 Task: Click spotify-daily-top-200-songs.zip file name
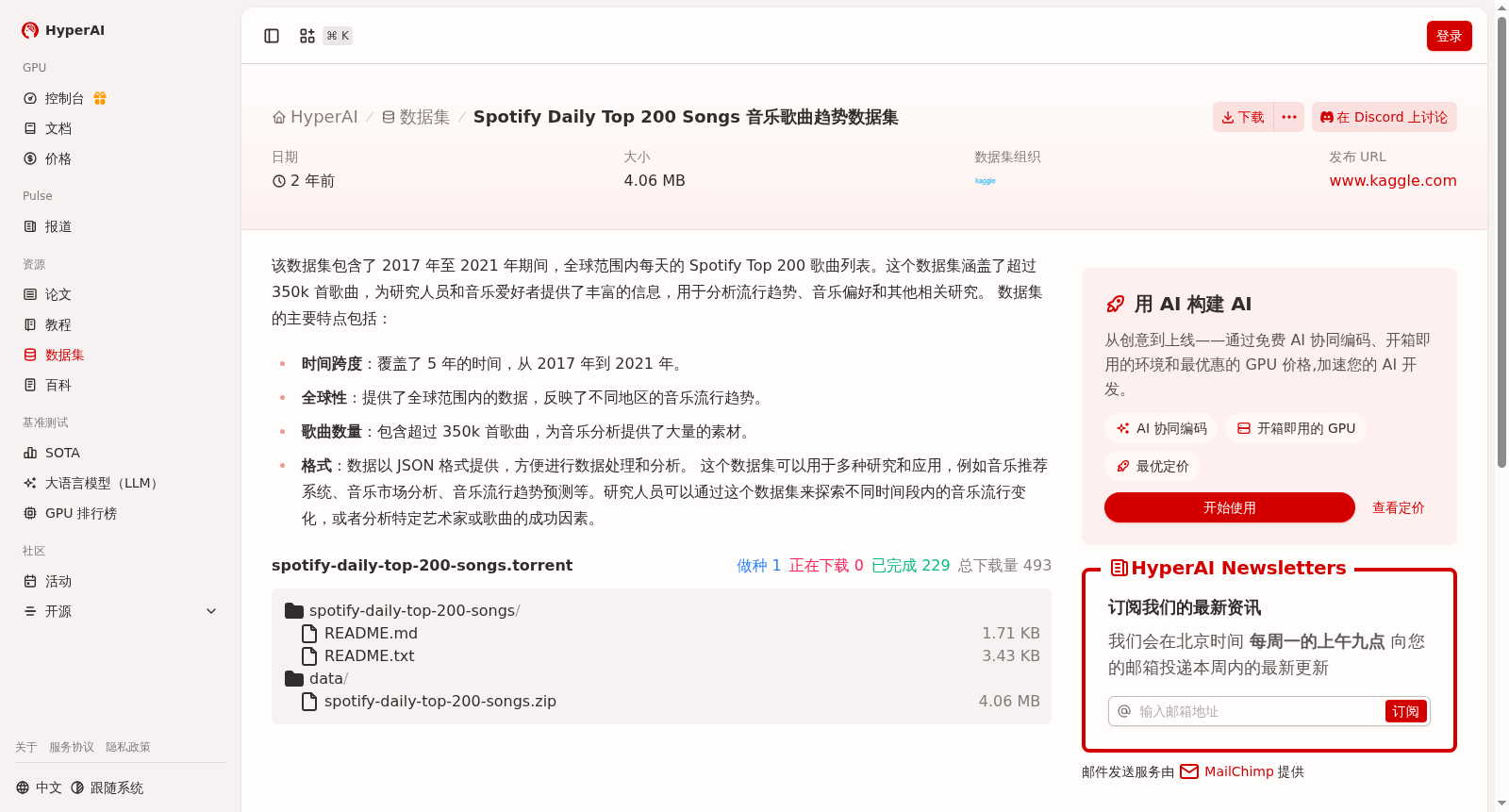click(440, 701)
